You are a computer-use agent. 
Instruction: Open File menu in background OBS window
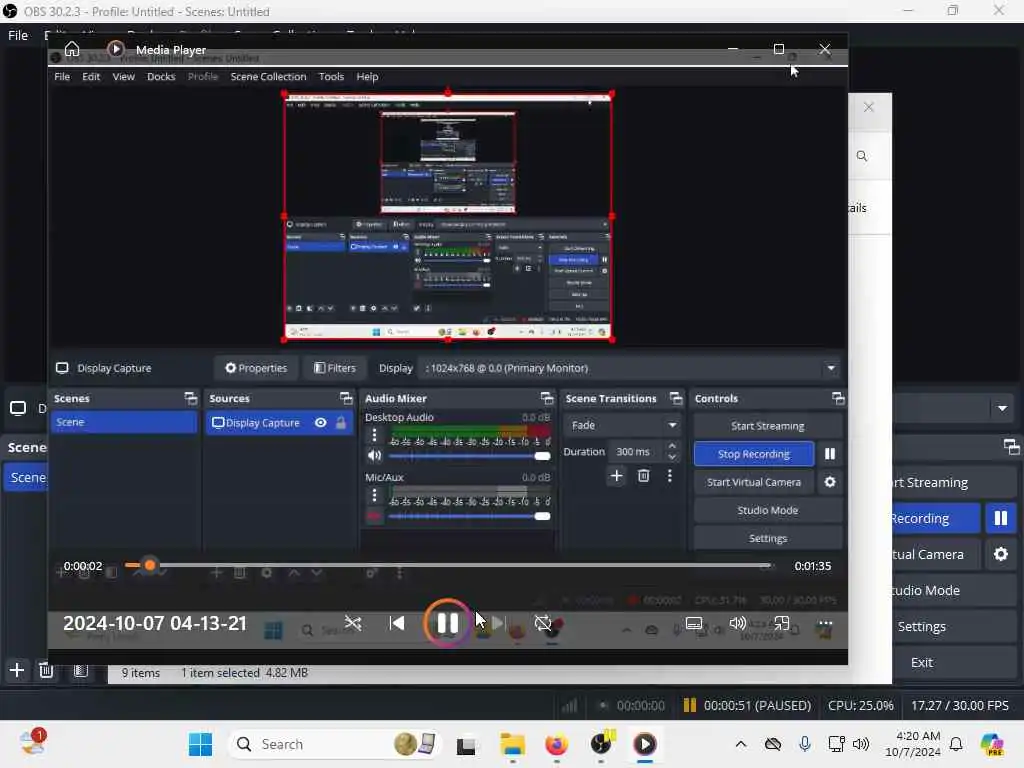pyautogui.click(x=18, y=35)
